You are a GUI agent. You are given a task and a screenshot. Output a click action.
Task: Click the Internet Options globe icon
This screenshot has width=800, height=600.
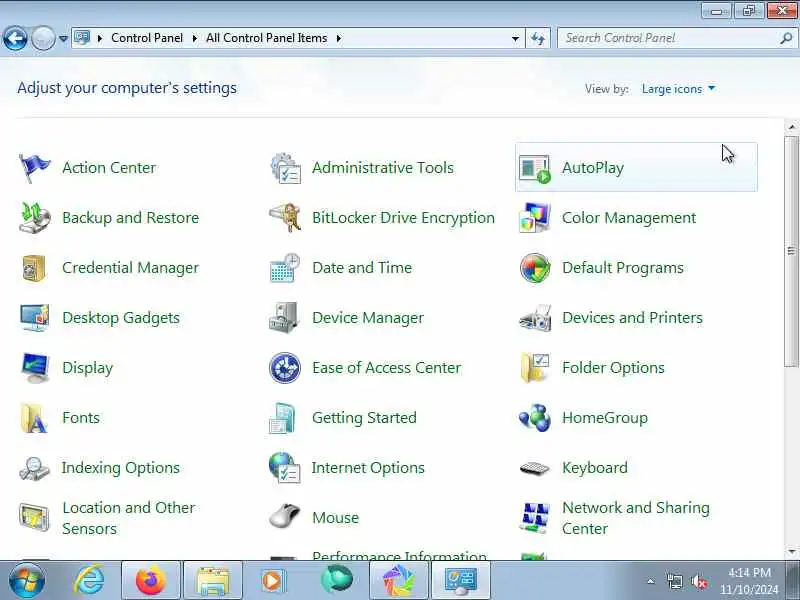tap(284, 468)
